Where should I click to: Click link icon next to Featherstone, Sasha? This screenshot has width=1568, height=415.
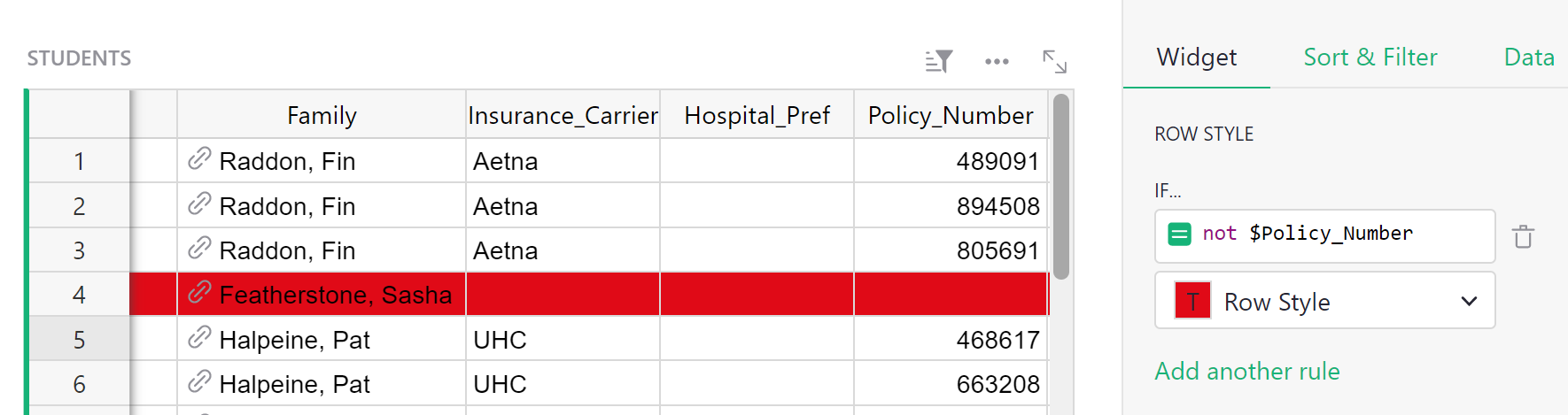tap(199, 292)
